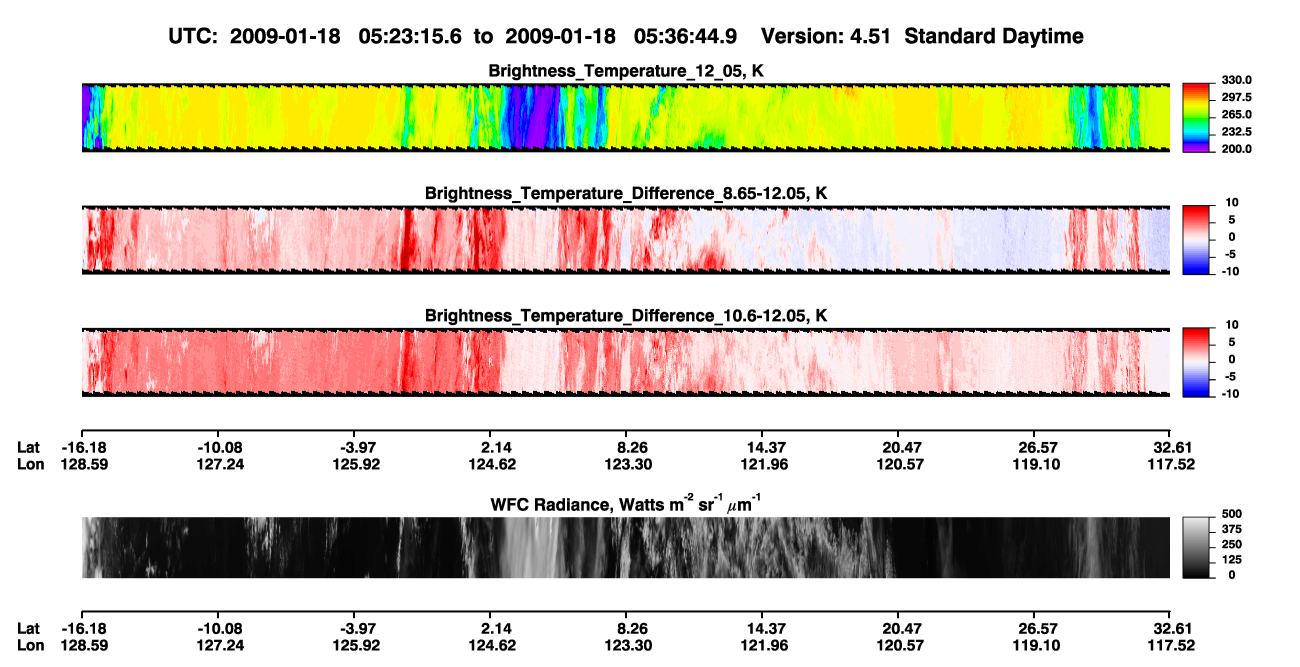
Task: Click the Brightness_Temperature_Difference_8.65-12.05, K title
Action: point(626,193)
